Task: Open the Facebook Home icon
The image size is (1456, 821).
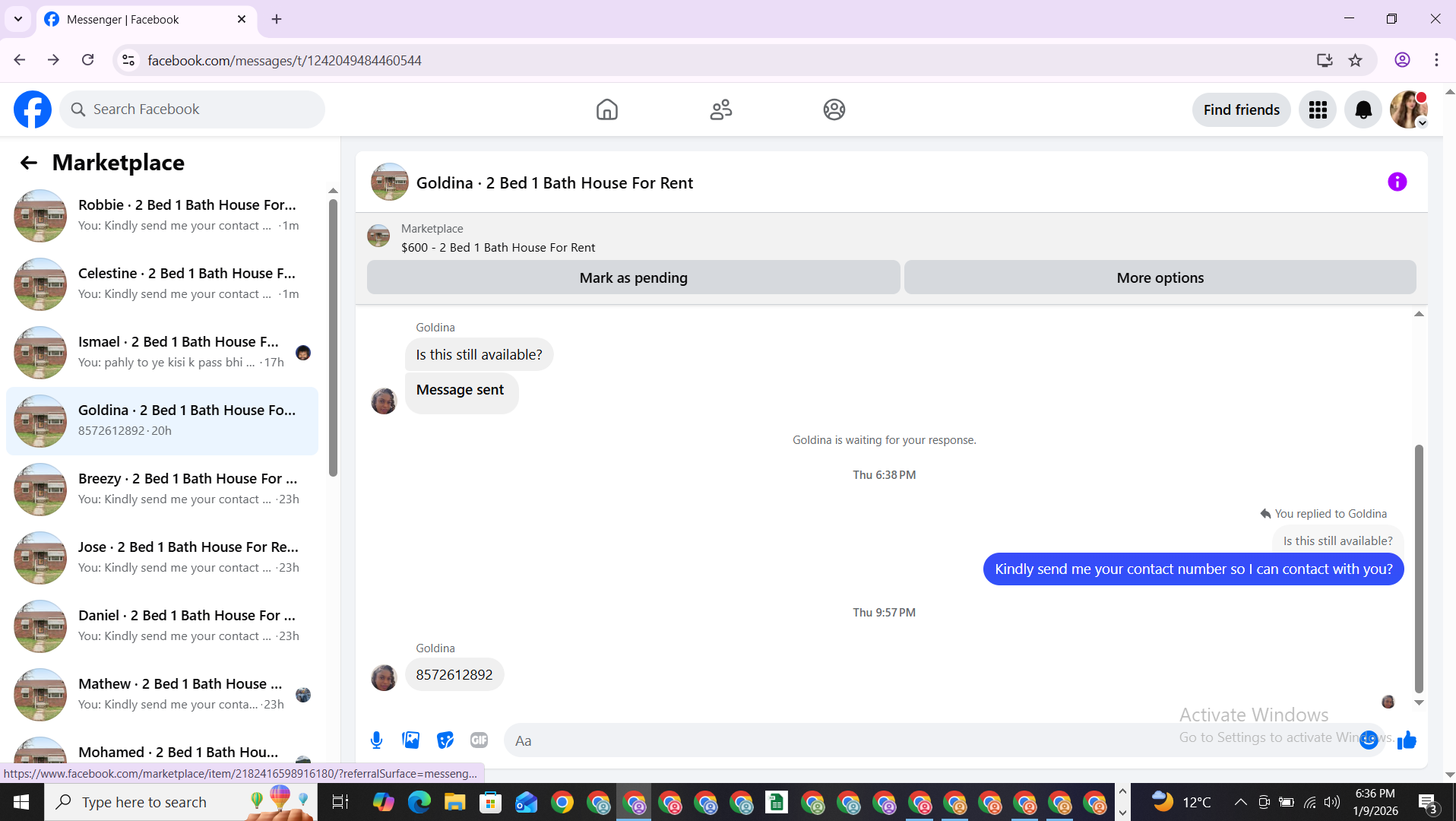Action: (607, 109)
